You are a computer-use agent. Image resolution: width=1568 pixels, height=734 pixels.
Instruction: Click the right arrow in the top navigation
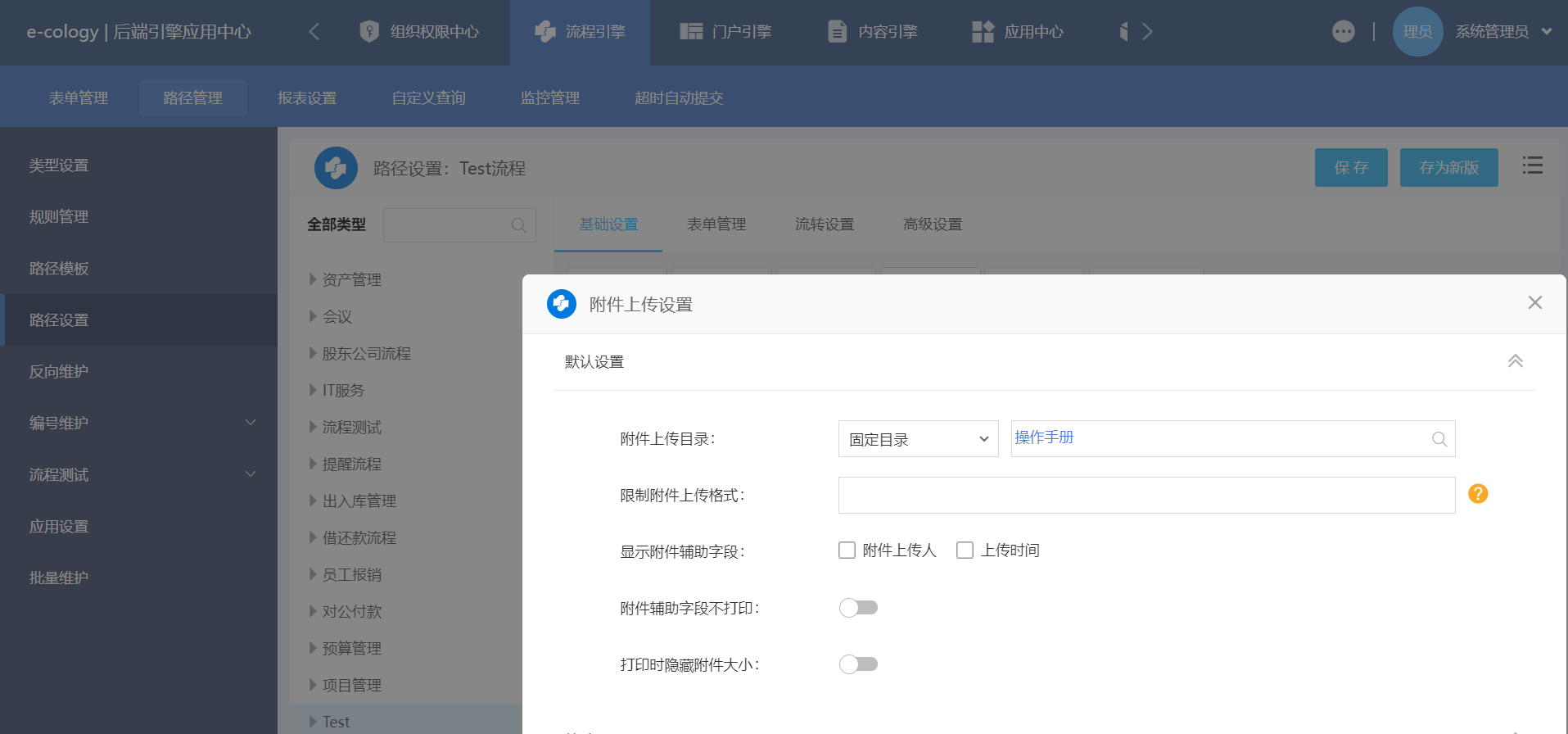tap(1147, 32)
